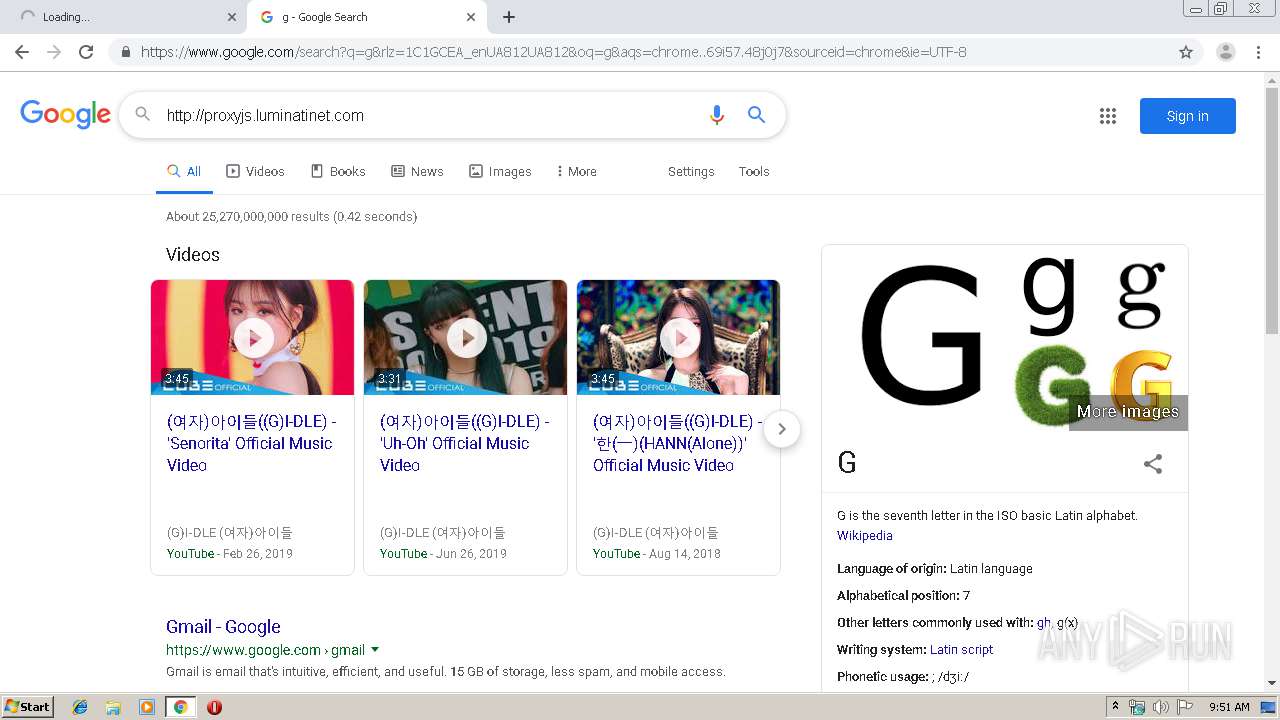Open the Wikipedia link
Image resolution: width=1280 pixels, height=720 pixels.
point(865,536)
